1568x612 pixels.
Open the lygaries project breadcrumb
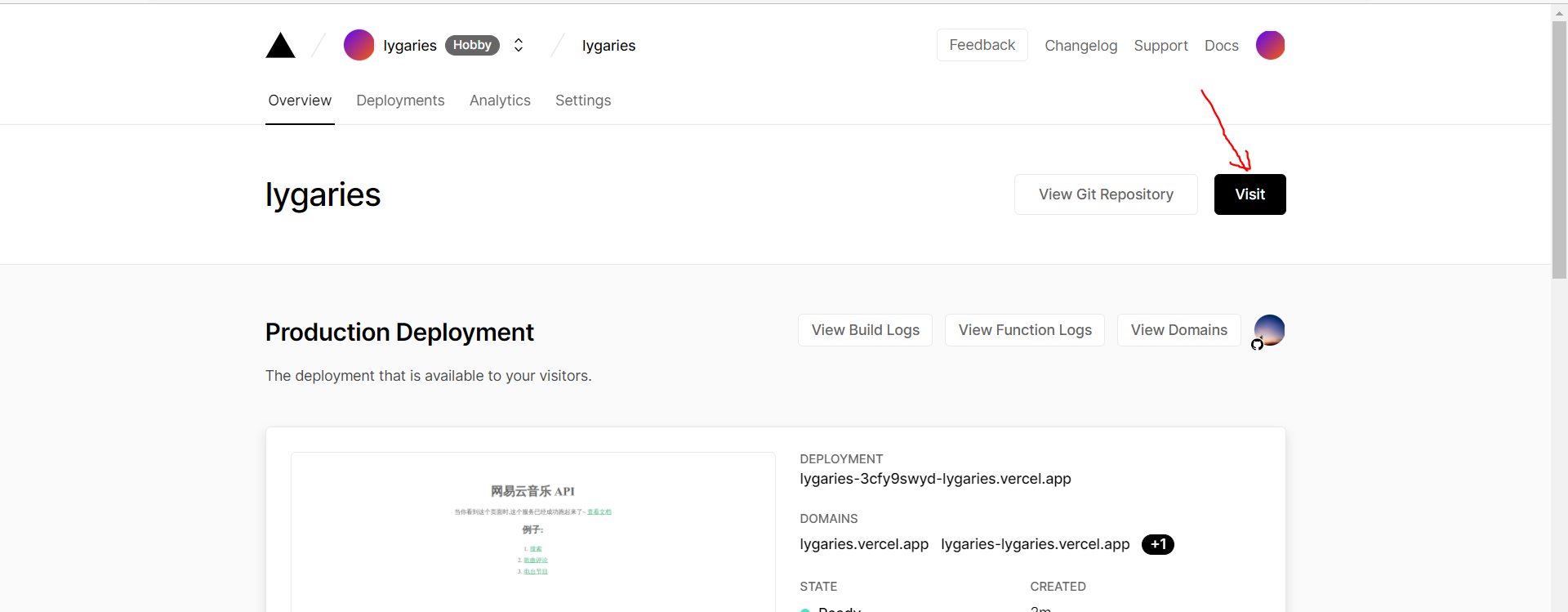608,46
